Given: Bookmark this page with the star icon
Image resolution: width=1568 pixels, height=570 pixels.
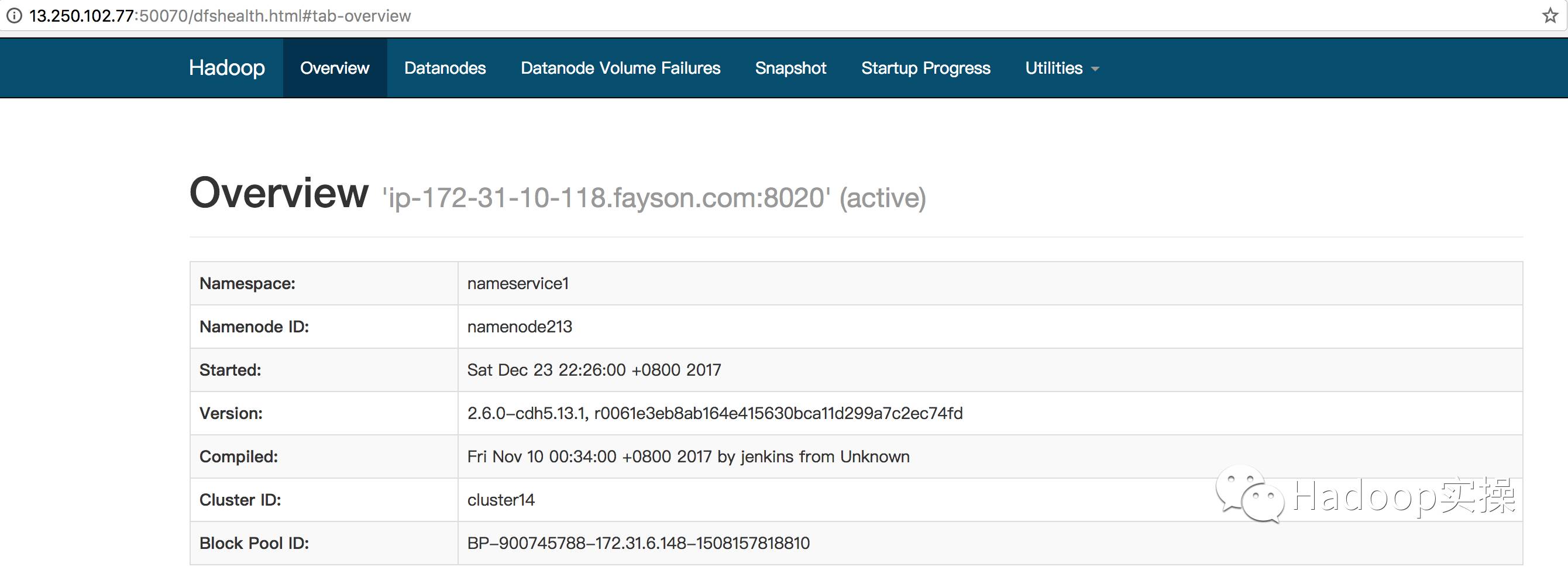Looking at the screenshot, I should point(1550,16).
